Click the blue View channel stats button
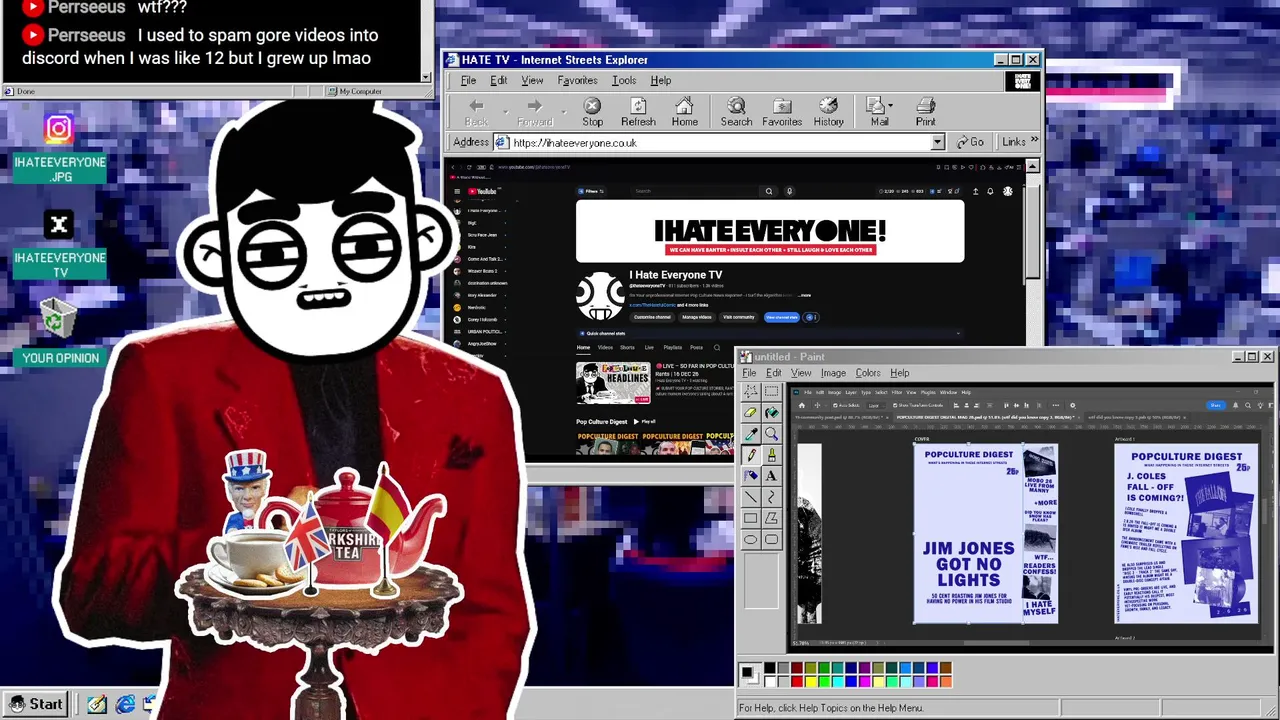The width and height of the screenshot is (1280, 720). tap(782, 317)
